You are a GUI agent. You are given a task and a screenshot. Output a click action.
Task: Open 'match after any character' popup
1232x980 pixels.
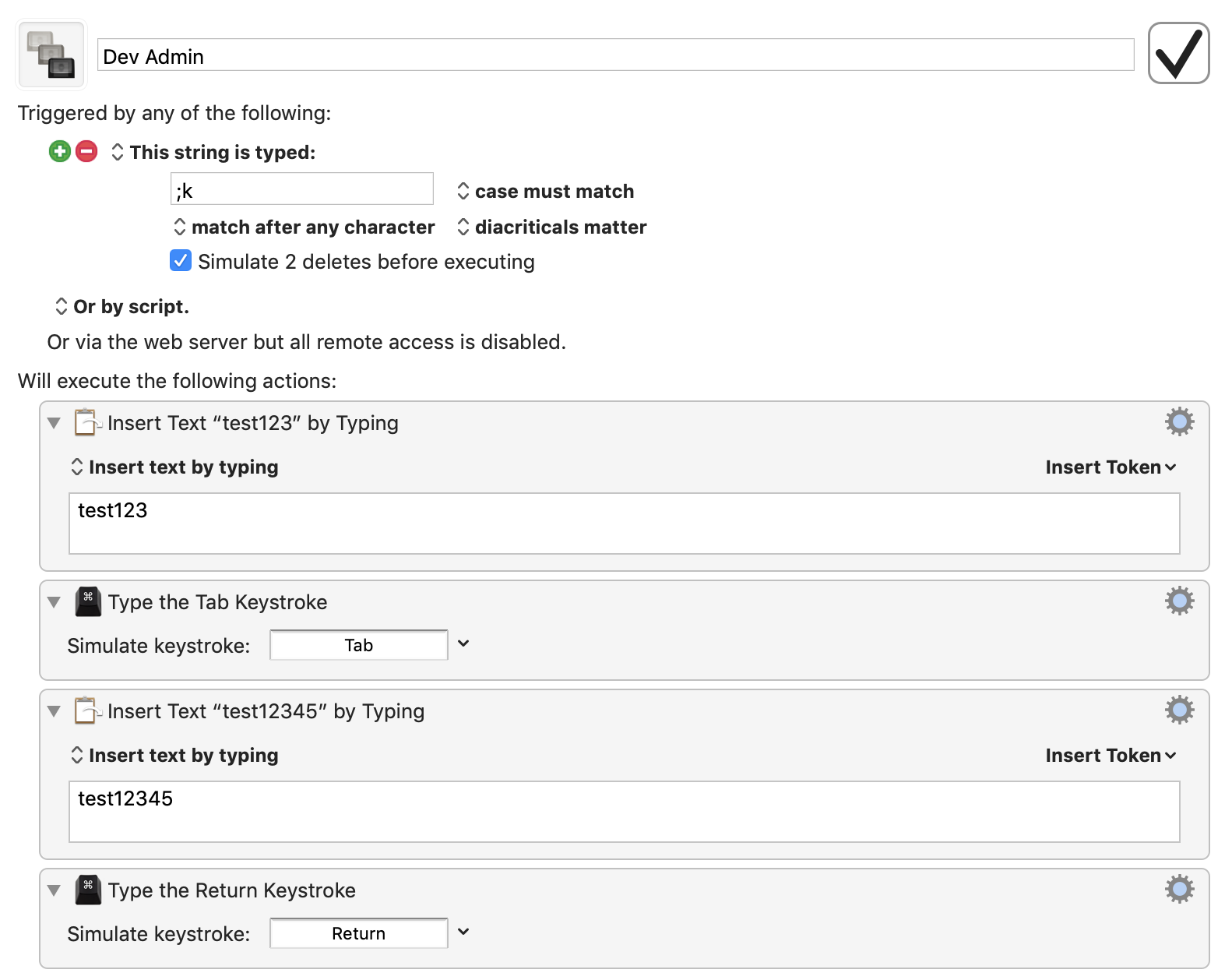point(304,227)
